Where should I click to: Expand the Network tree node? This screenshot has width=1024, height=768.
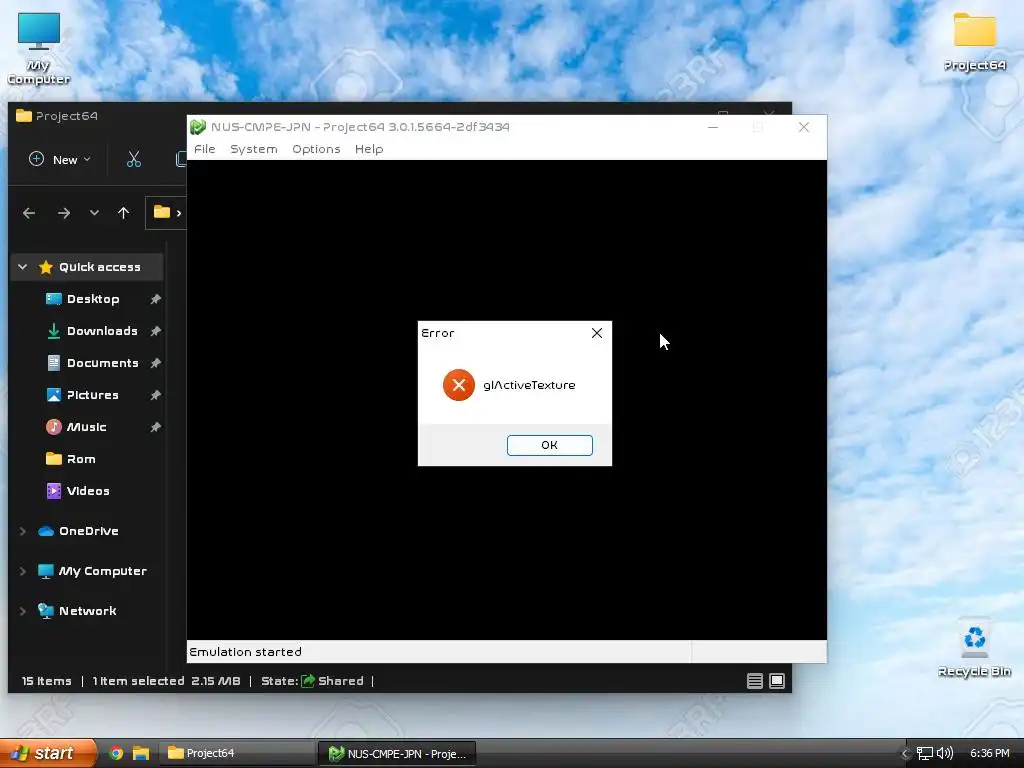(x=23, y=611)
